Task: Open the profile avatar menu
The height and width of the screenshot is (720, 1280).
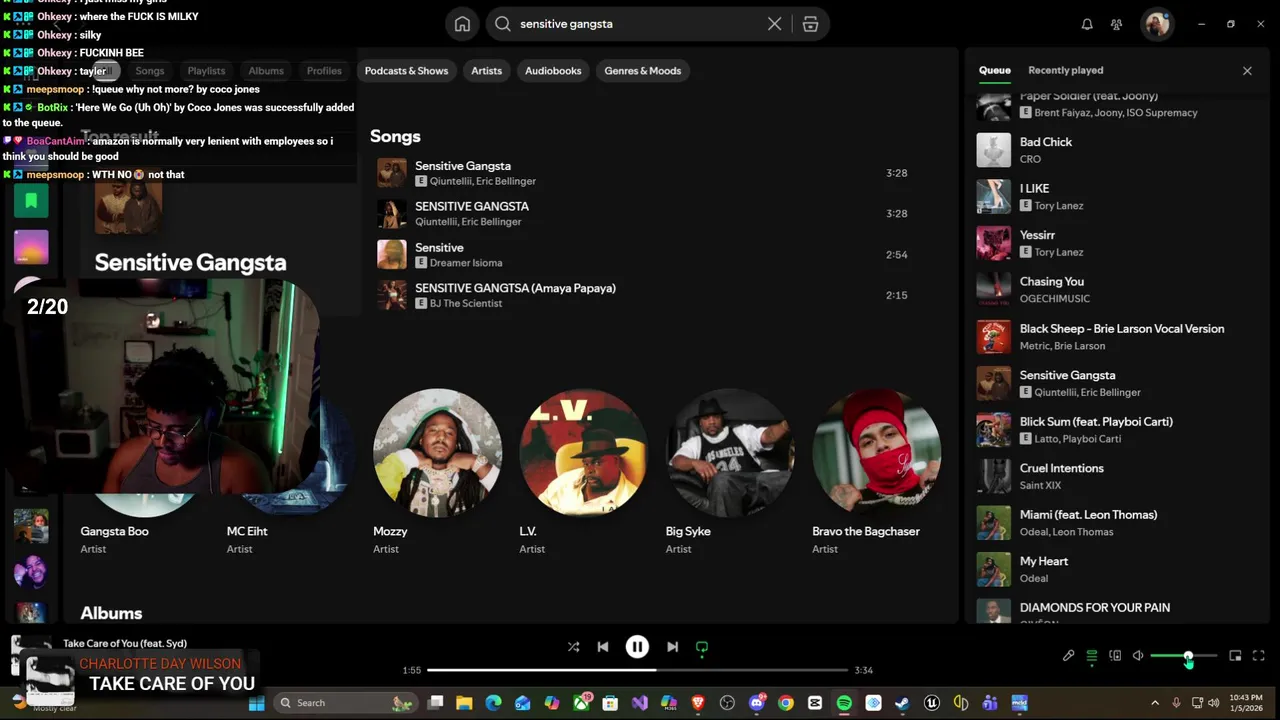Action: 1158,24
